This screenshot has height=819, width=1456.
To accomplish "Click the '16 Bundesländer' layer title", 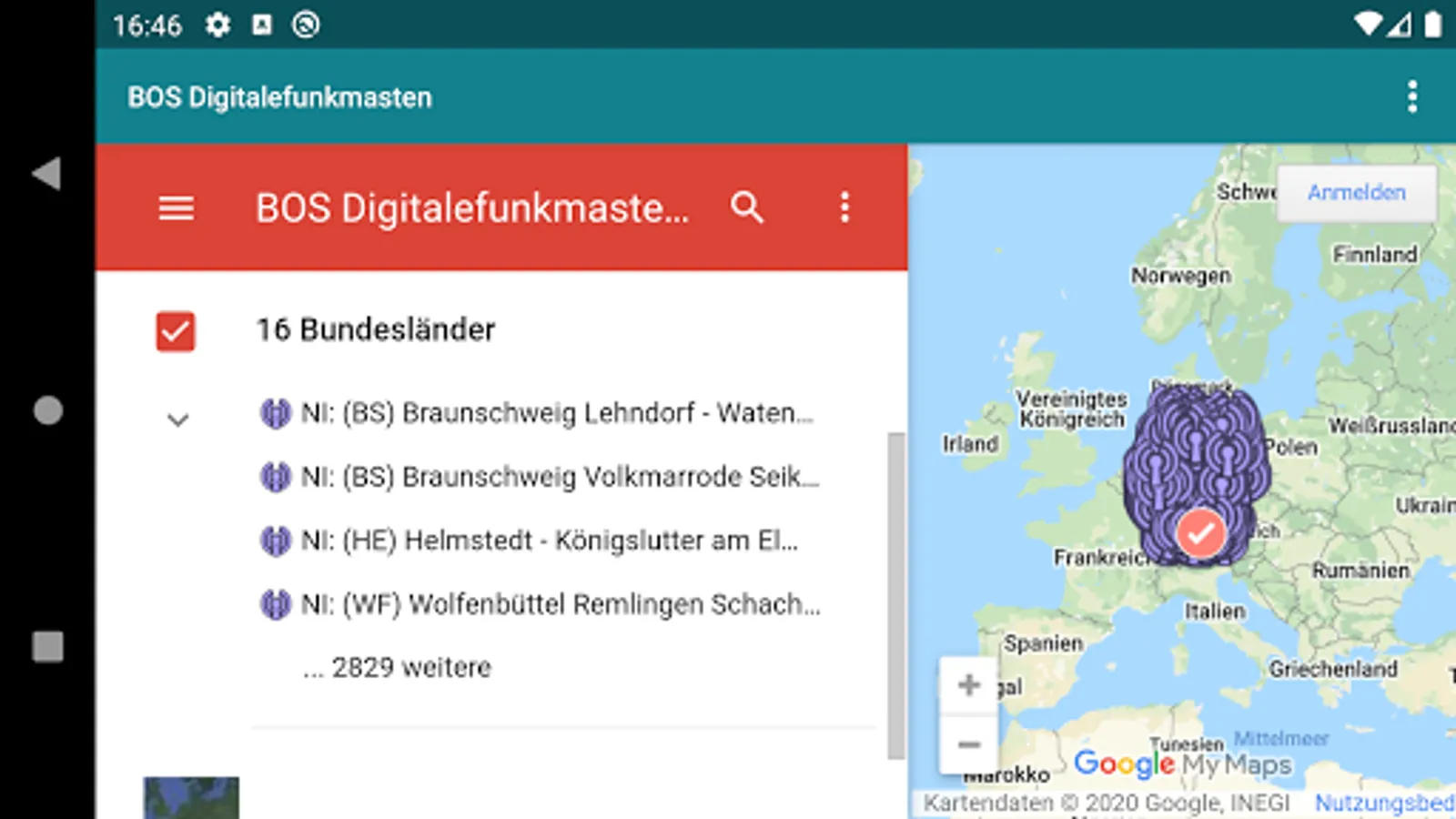I will click(376, 329).
